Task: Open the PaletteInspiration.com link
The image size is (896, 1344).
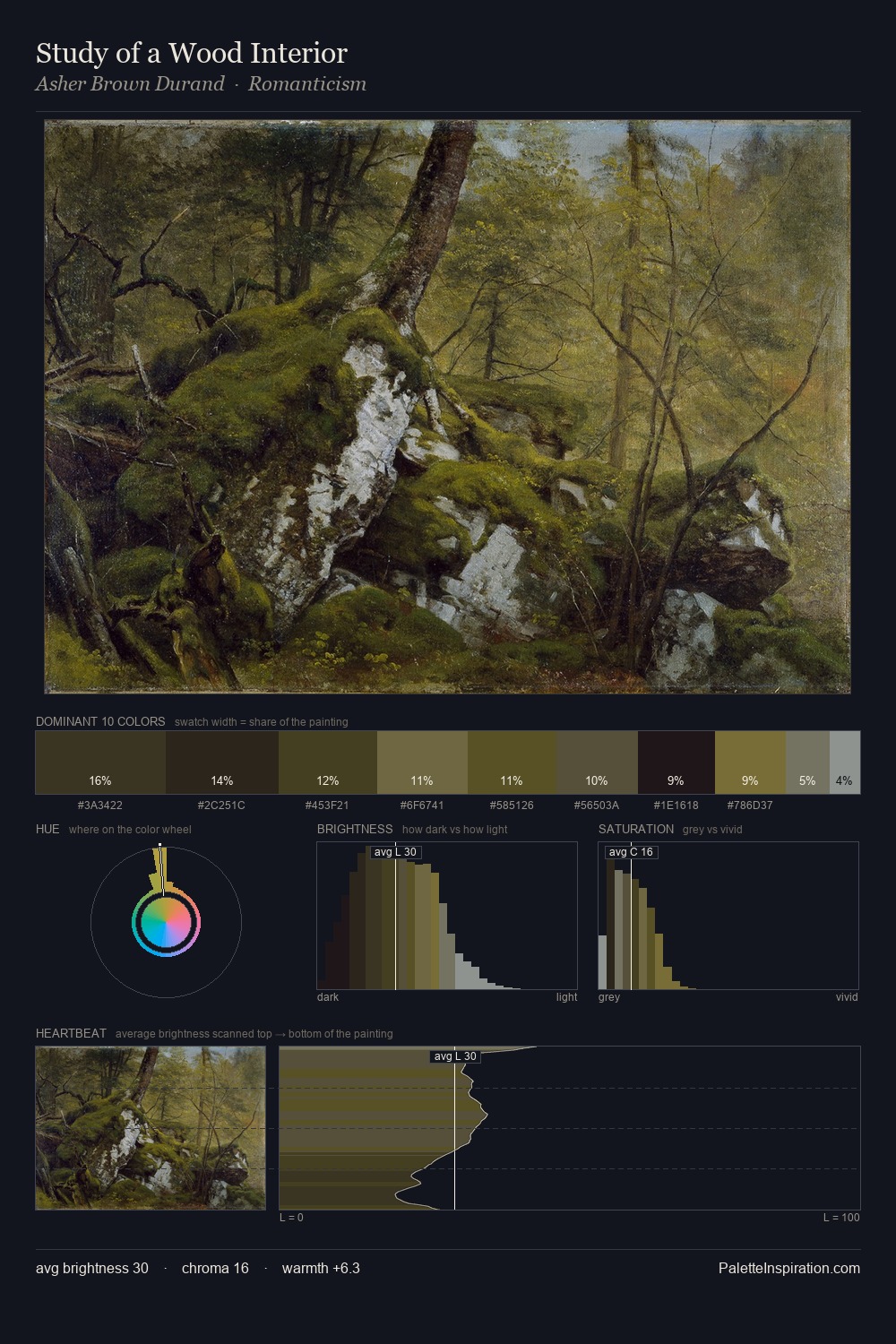Action: 789,1268
